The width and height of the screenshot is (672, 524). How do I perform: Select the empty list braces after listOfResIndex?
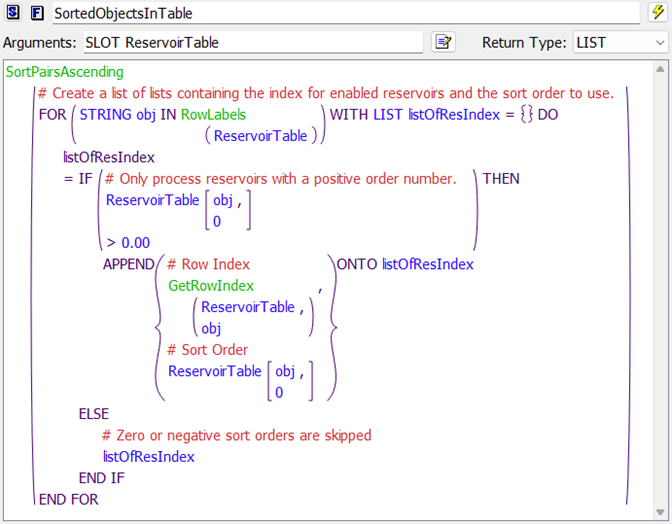526,114
